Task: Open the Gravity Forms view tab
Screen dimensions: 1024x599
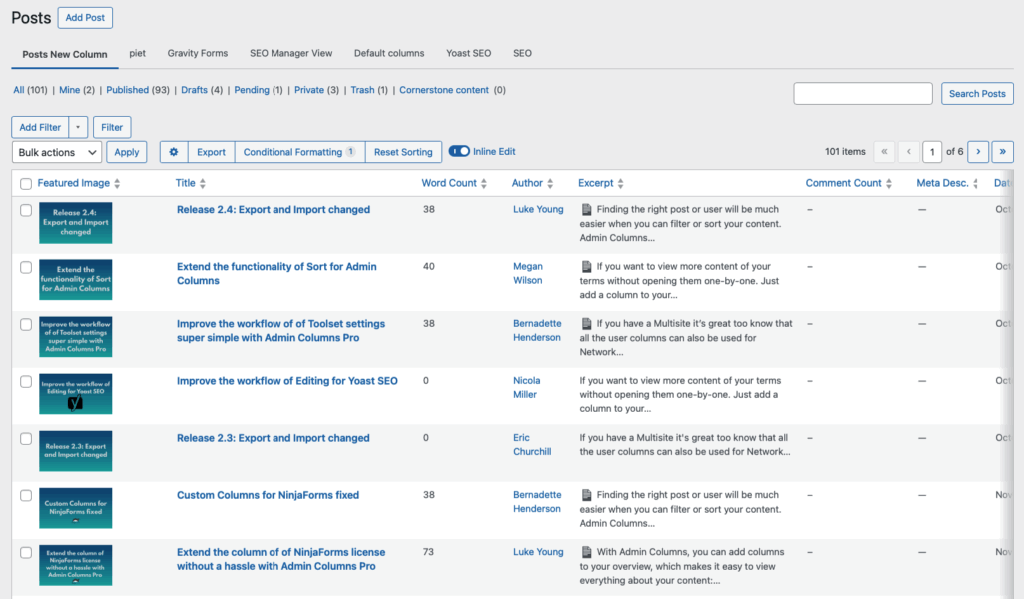Action: [x=197, y=53]
